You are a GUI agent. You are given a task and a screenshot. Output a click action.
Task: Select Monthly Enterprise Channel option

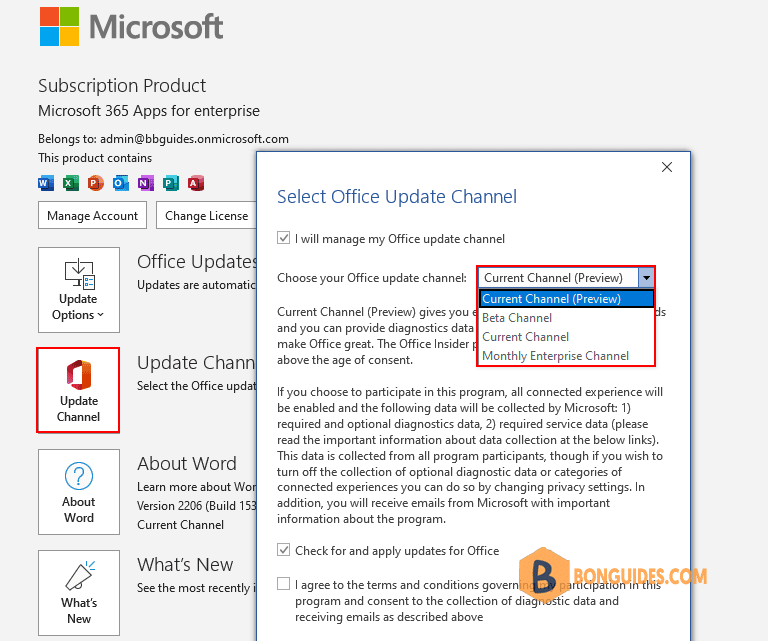click(566, 356)
